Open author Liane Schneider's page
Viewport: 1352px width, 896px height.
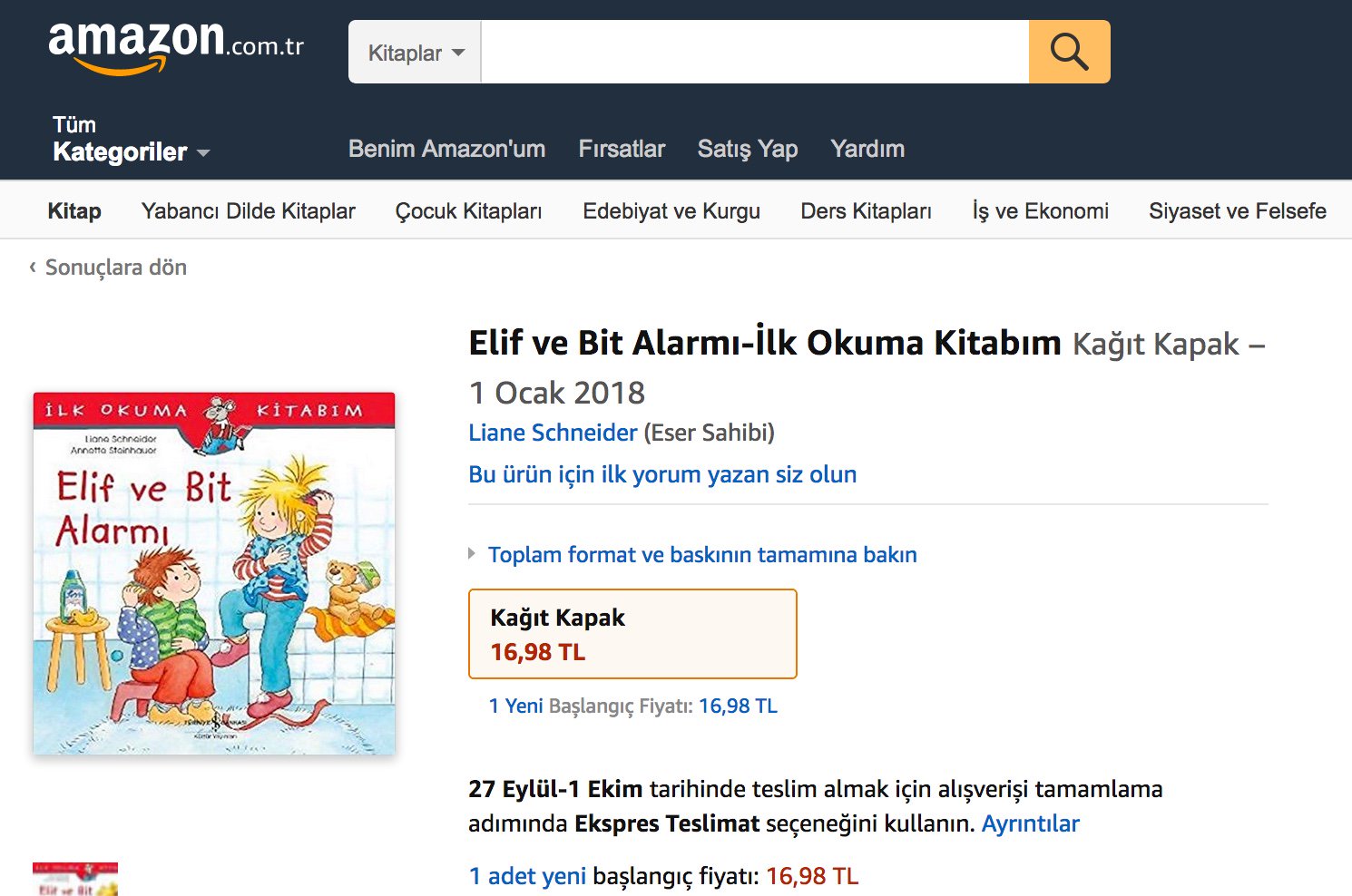553,433
